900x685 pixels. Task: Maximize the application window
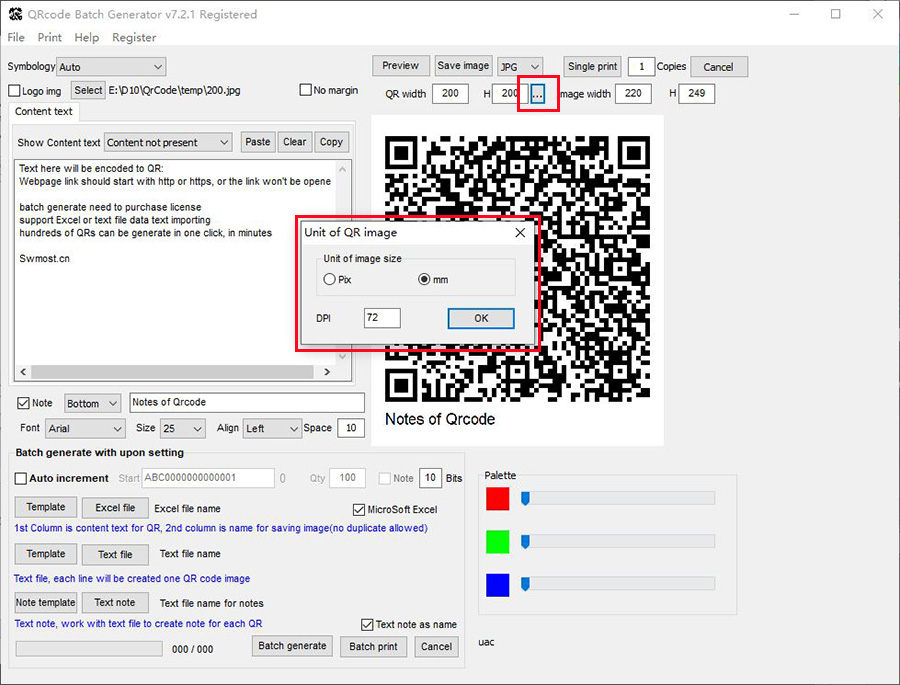tap(836, 14)
